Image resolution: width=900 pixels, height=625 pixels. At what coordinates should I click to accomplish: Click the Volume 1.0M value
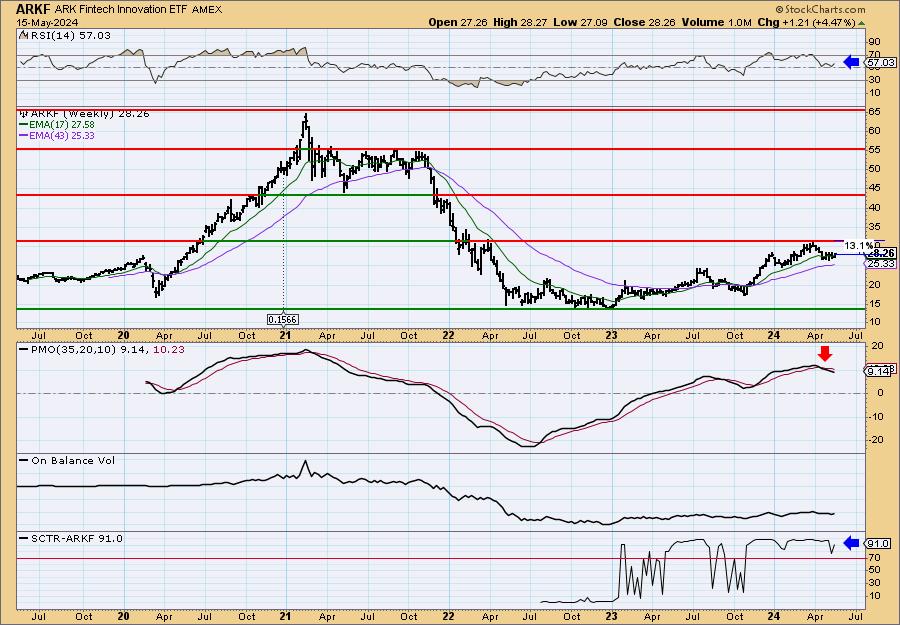(x=716, y=22)
